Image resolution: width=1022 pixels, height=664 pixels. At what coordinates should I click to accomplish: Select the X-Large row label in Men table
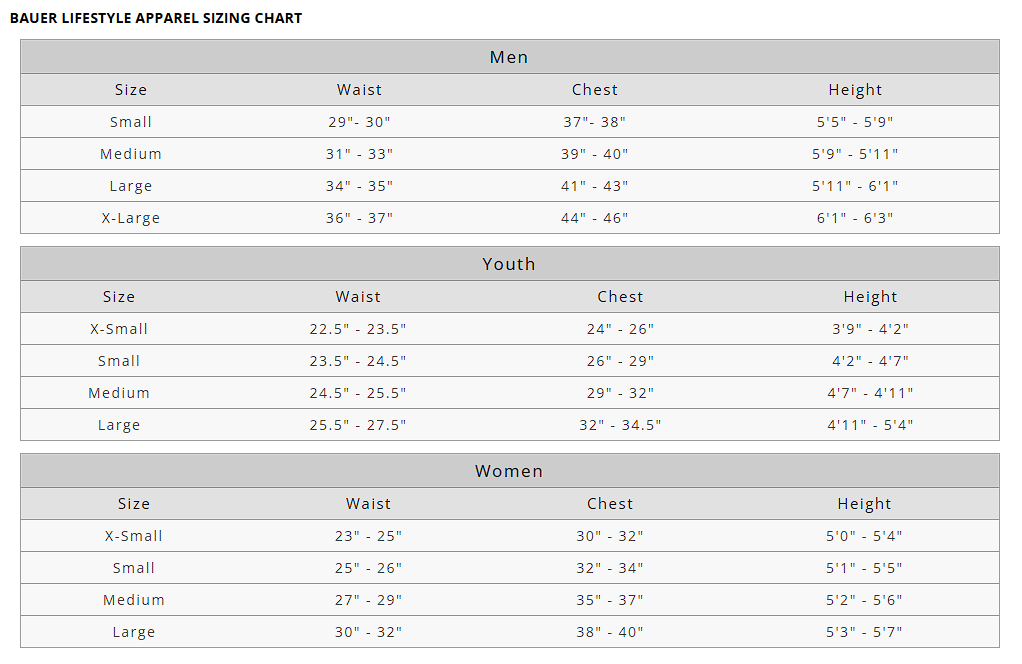tap(131, 218)
